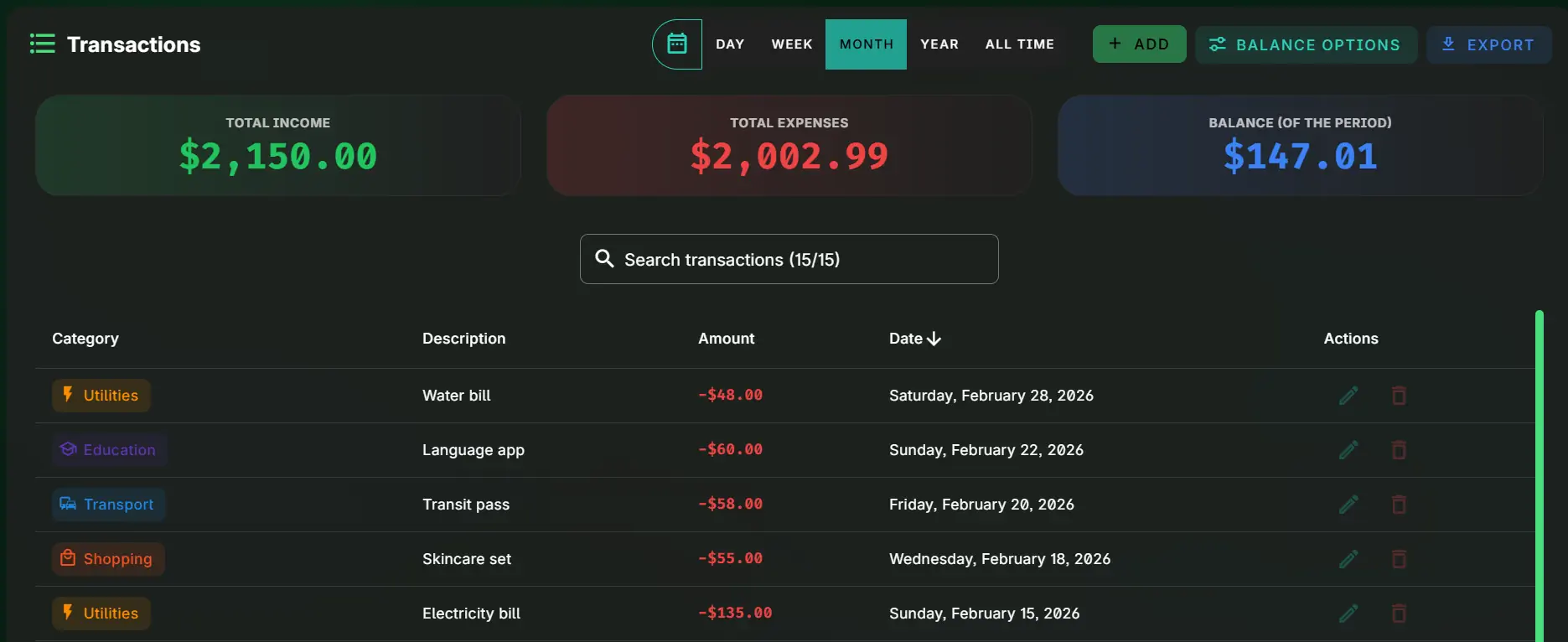
Task: Click the date Sunday, February 22, 2026
Action: click(986, 450)
